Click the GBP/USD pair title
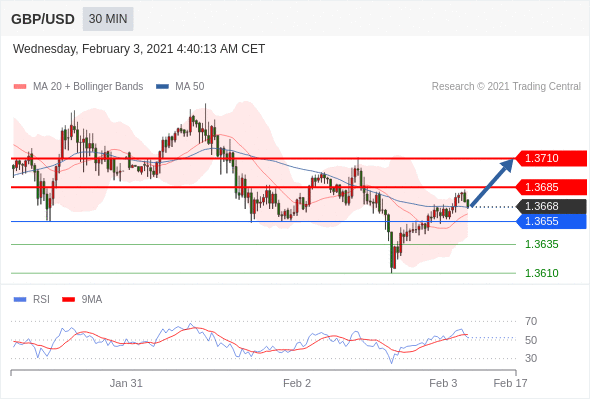Viewport: 590px width, 400px height. 43,19
